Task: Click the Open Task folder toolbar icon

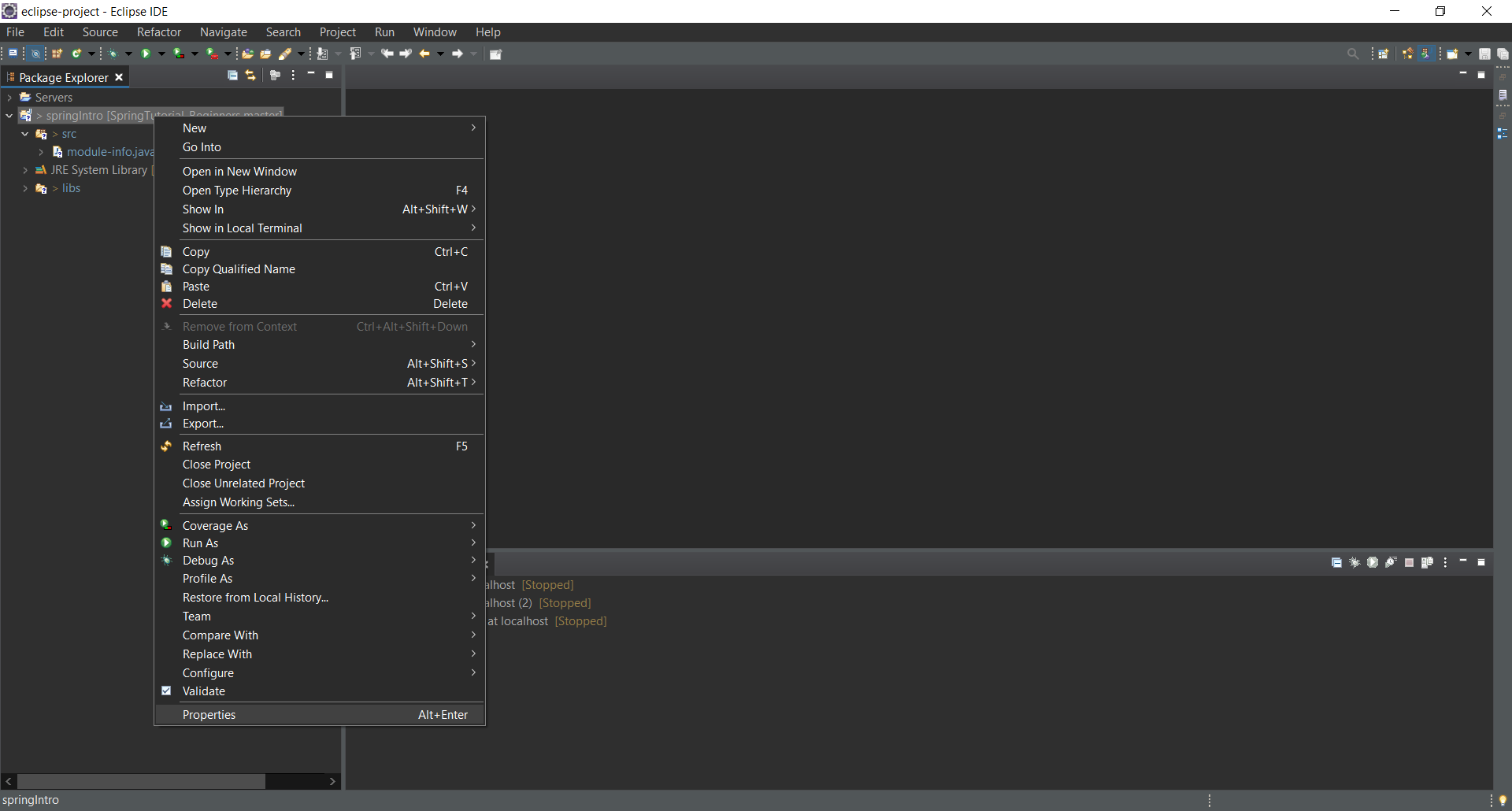Action: 266,54
